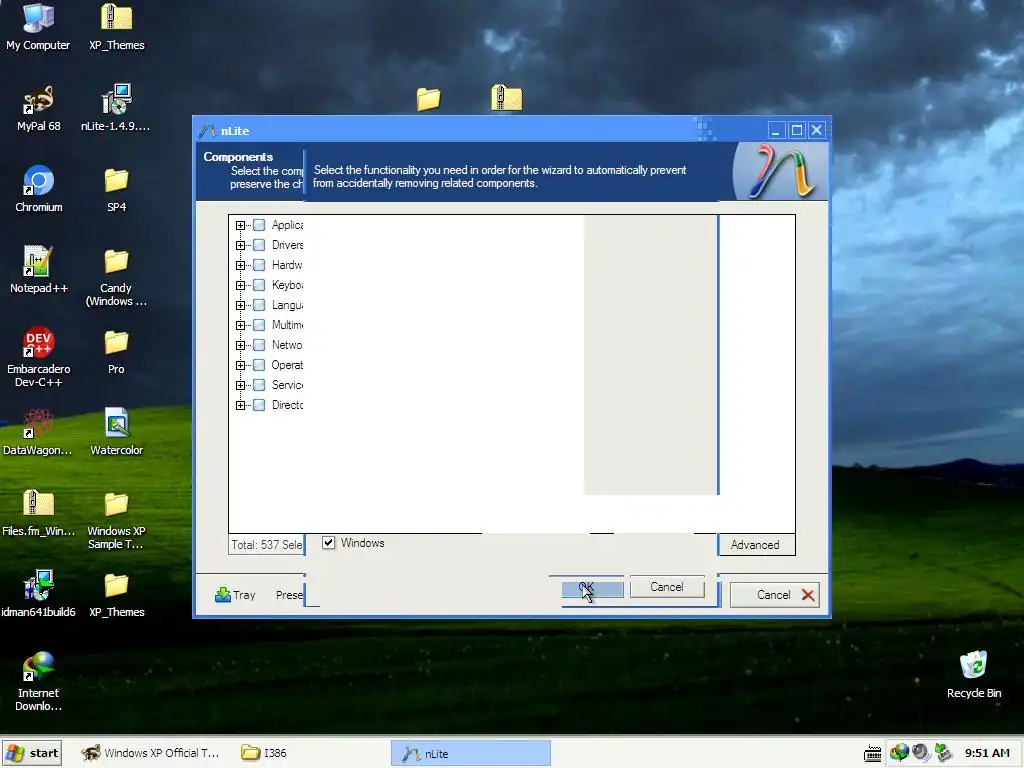Select the Files.fm_Win zip archive

click(x=38, y=513)
